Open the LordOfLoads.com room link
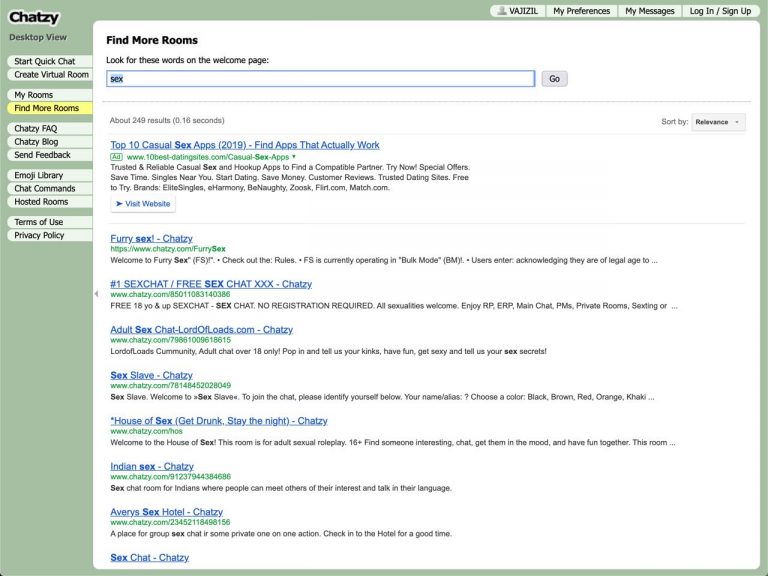The height and width of the screenshot is (576, 768). click(x=201, y=330)
